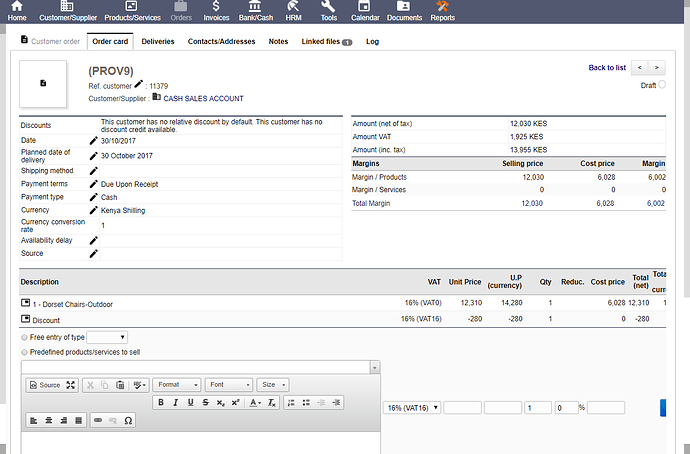Insert a link in editor
This screenshot has width=690, height=454.
(x=98, y=421)
